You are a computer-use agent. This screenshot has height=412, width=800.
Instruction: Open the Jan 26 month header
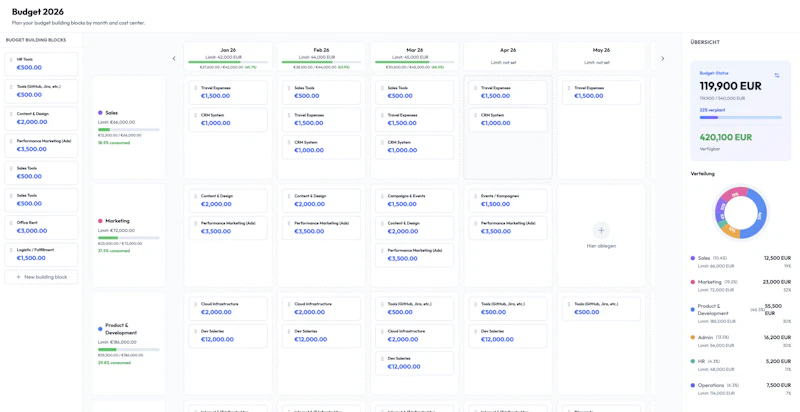(228, 57)
